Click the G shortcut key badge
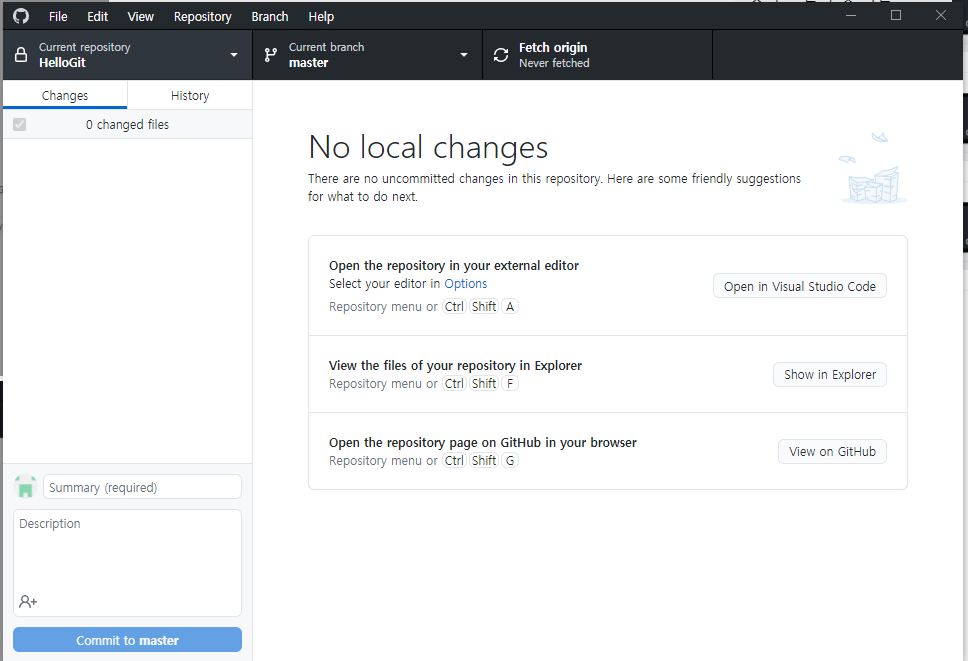968x661 pixels. (510, 461)
